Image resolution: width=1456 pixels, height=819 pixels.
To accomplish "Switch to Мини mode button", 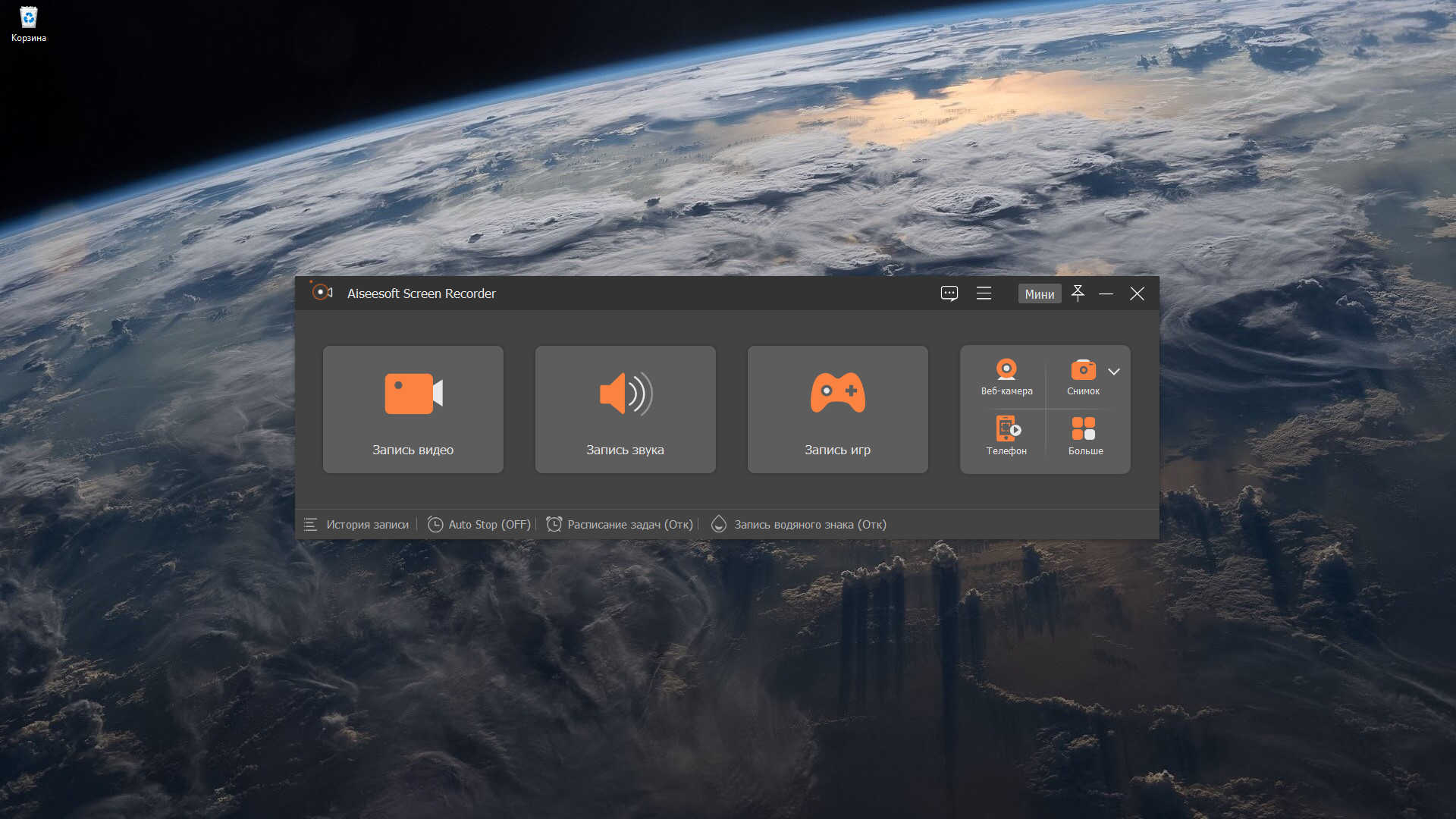I will (1039, 294).
